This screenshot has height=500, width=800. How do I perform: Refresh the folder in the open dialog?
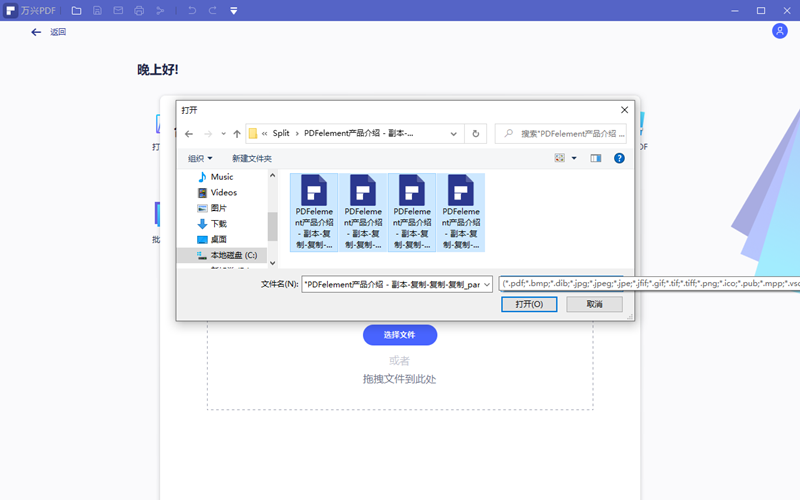pyautogui.click(x=476, y=133)
